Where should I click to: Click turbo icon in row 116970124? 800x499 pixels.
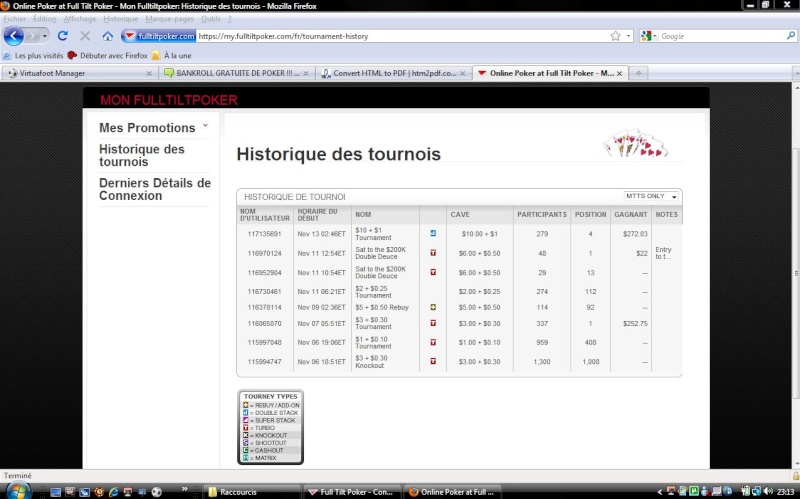433,253
